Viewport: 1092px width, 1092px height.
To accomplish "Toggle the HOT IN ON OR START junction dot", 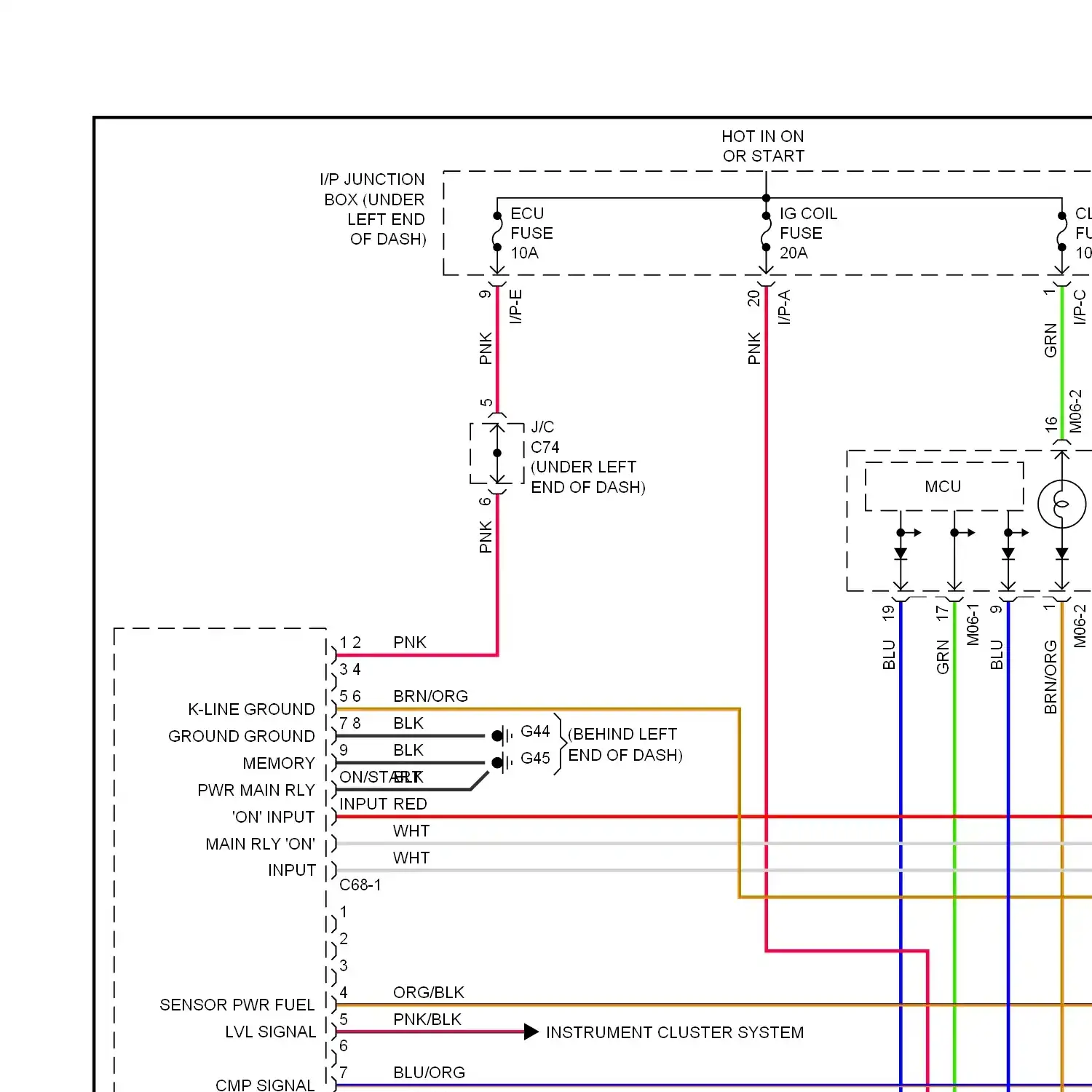I will coord(766,197).
